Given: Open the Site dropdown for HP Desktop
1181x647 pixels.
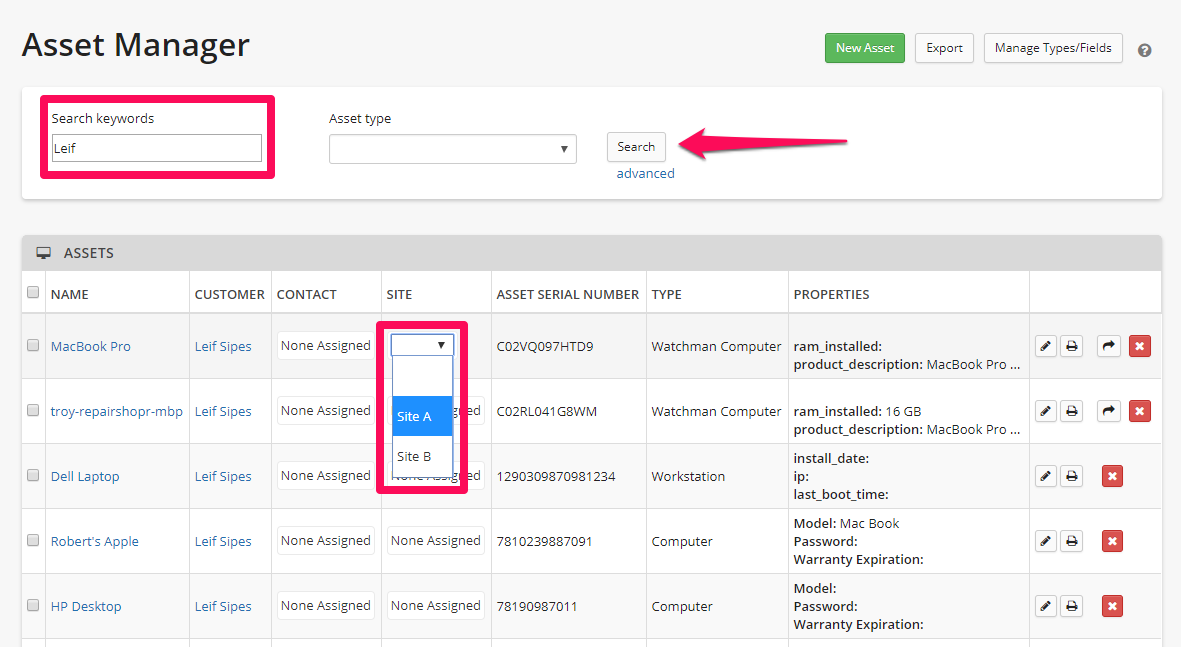Looking at the screenshot, I should coord(435,605).
